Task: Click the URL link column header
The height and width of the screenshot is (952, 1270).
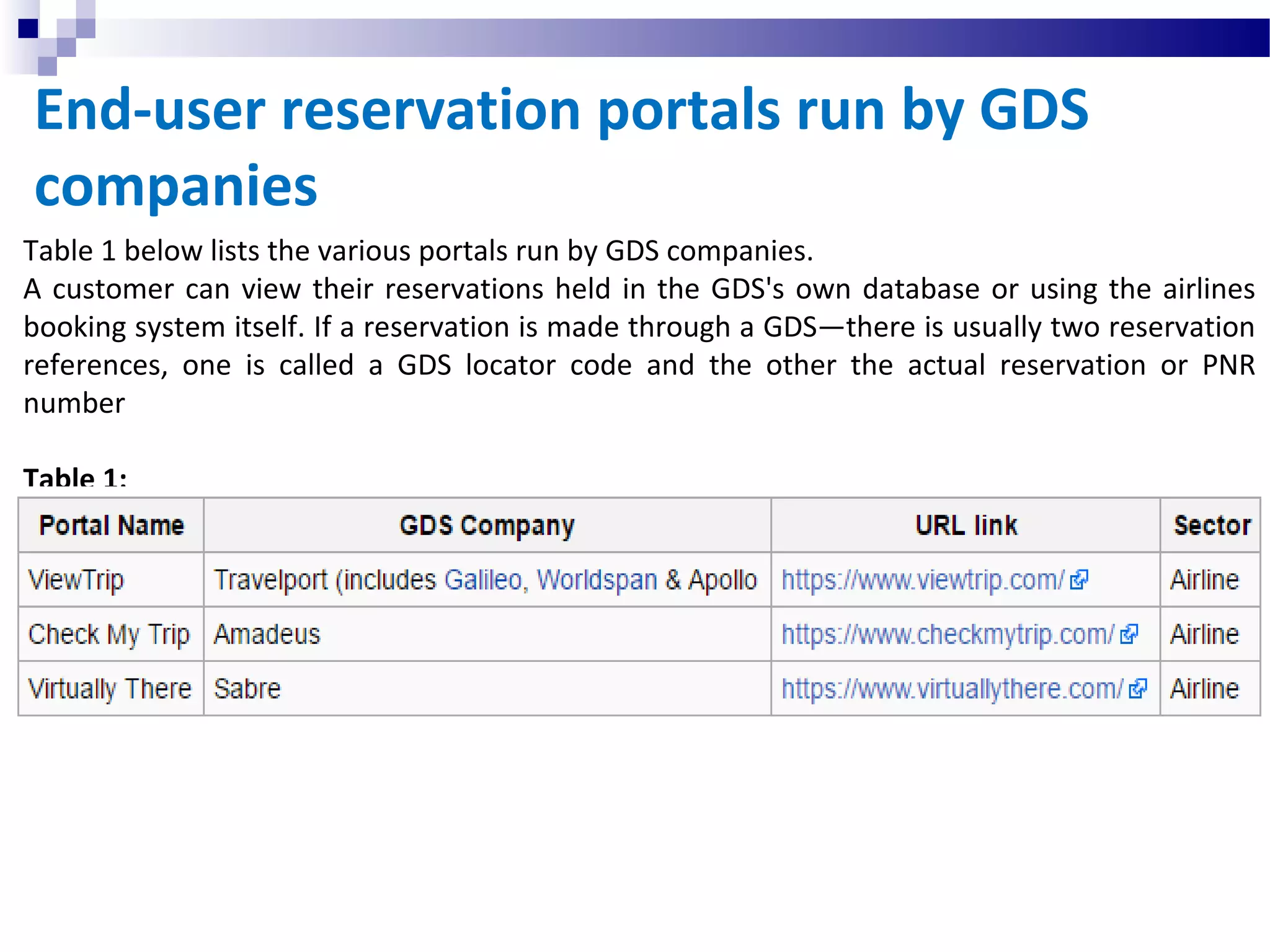Action: pyautogui.click(x=966, y=526)
